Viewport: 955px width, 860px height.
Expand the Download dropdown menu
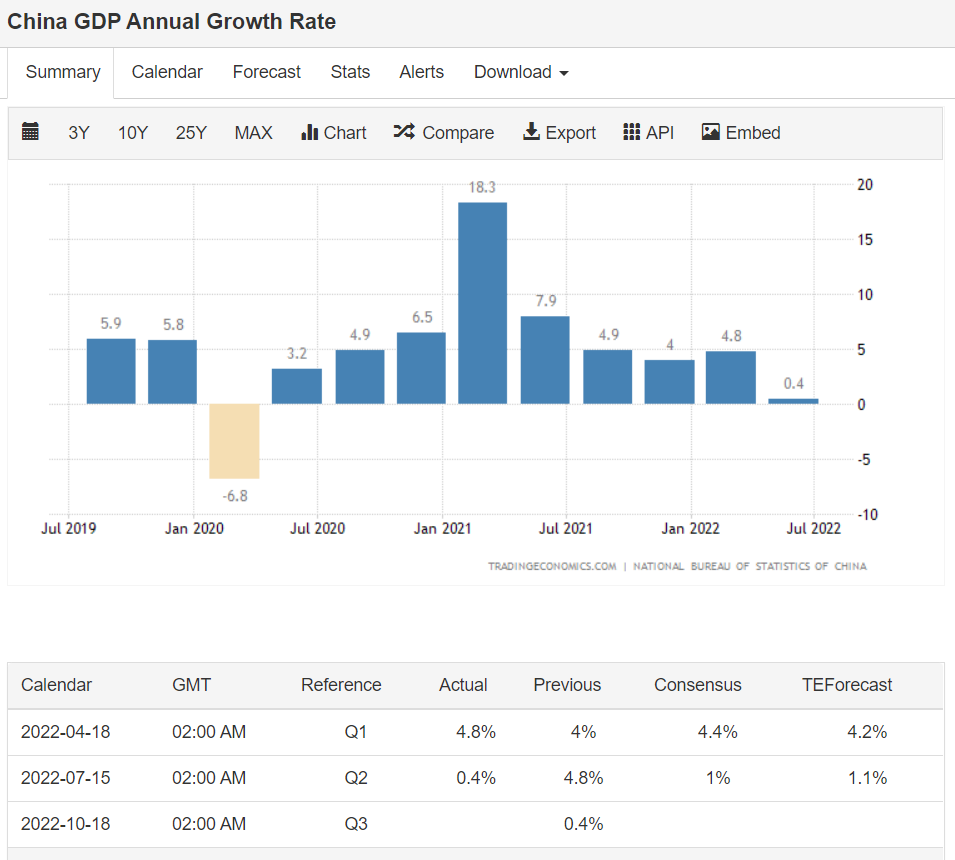[x=521, y=72]
